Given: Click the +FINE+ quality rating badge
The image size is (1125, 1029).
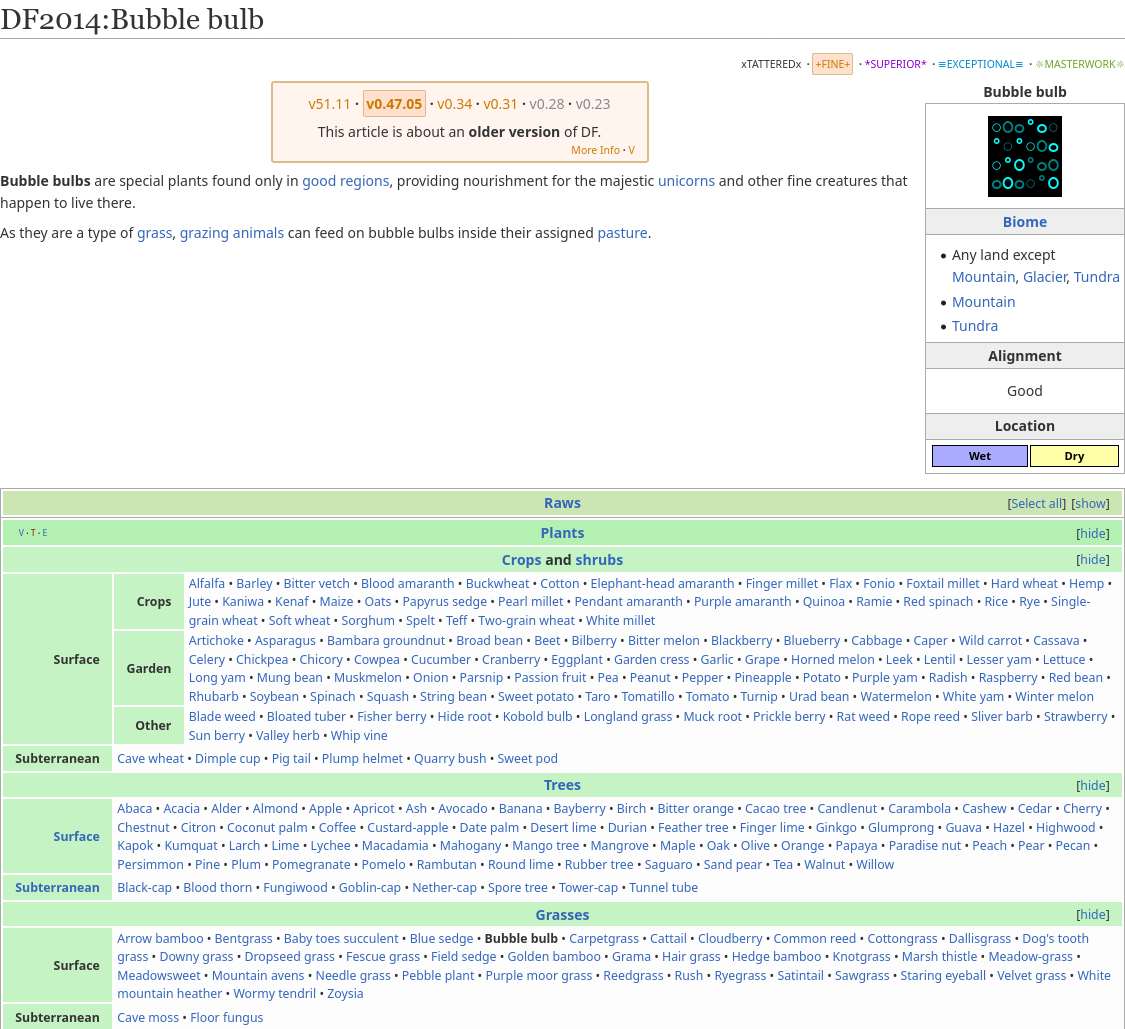Looking at the screenshot, I should click(832, 64).
